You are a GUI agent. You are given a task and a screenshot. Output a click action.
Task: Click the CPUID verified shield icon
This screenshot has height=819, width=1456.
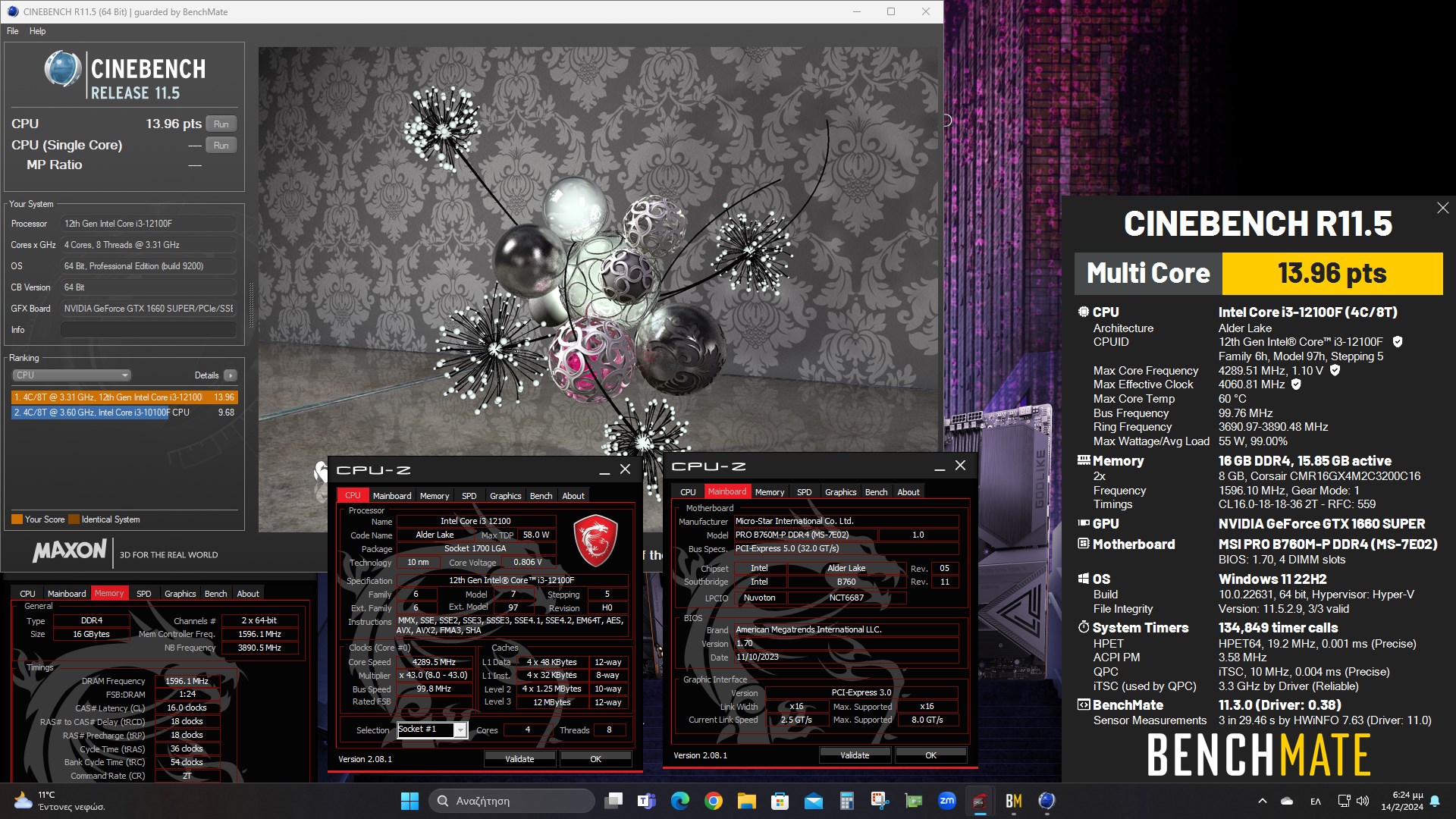[x=1398, y=342]
